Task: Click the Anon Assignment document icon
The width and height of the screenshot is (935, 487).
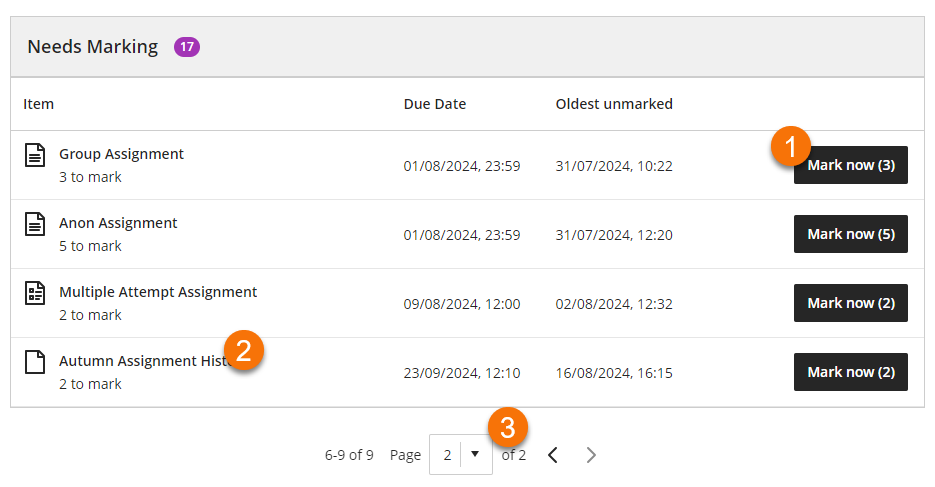Action: 35,224
